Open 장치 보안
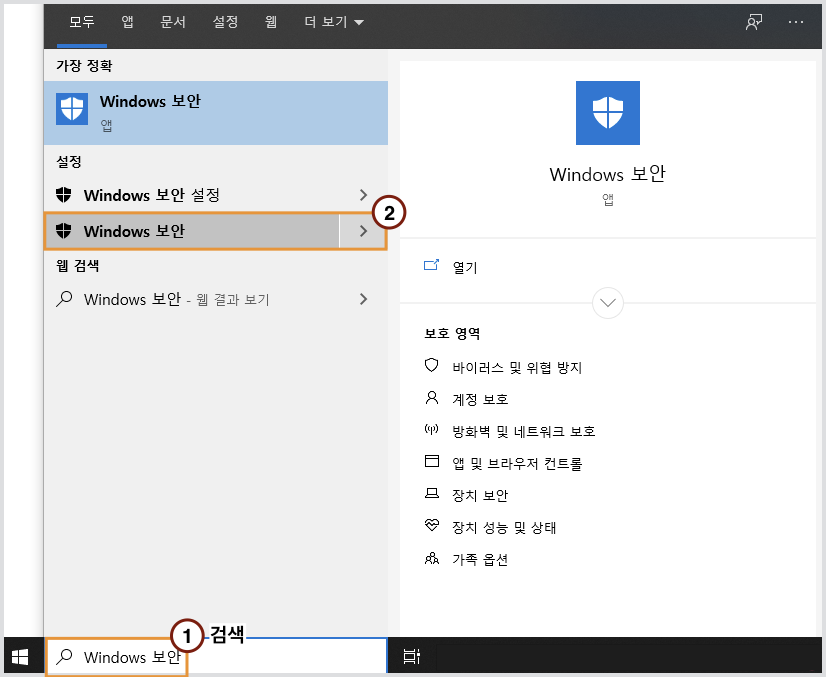The height and width of the screenshot is (677, 826). (480, 495)
